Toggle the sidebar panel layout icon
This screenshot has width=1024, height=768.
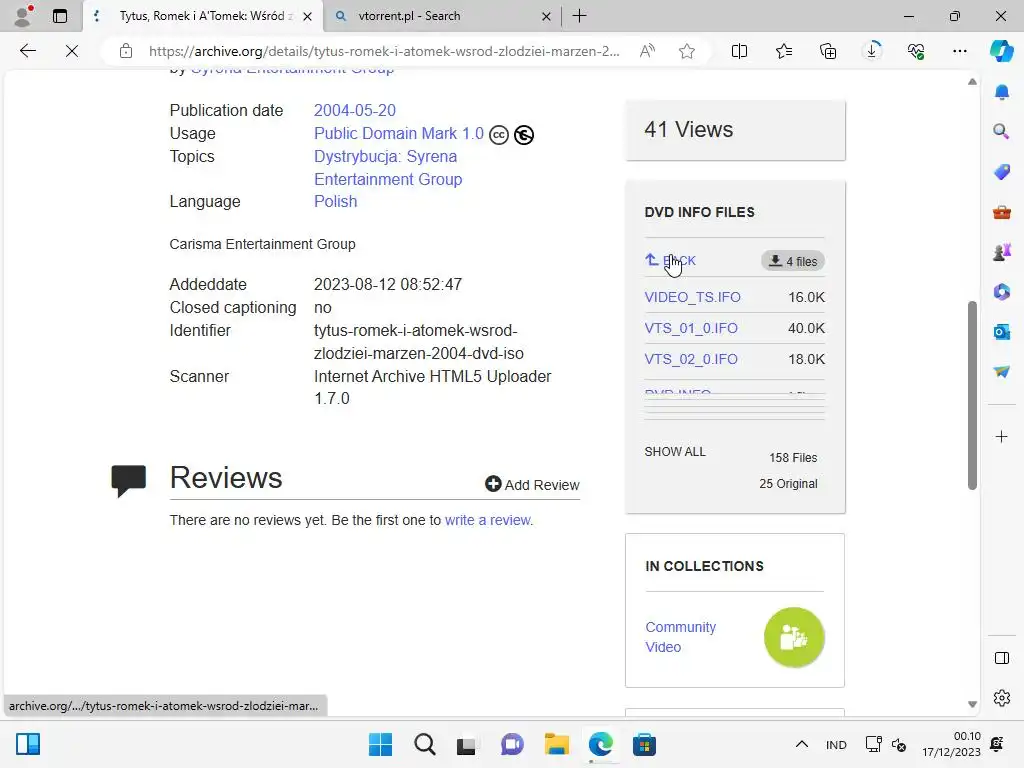pos(1002,658)
